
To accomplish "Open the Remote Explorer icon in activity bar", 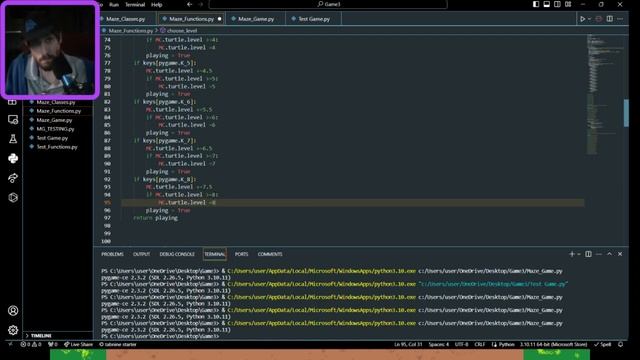I will tap(13, 120).
